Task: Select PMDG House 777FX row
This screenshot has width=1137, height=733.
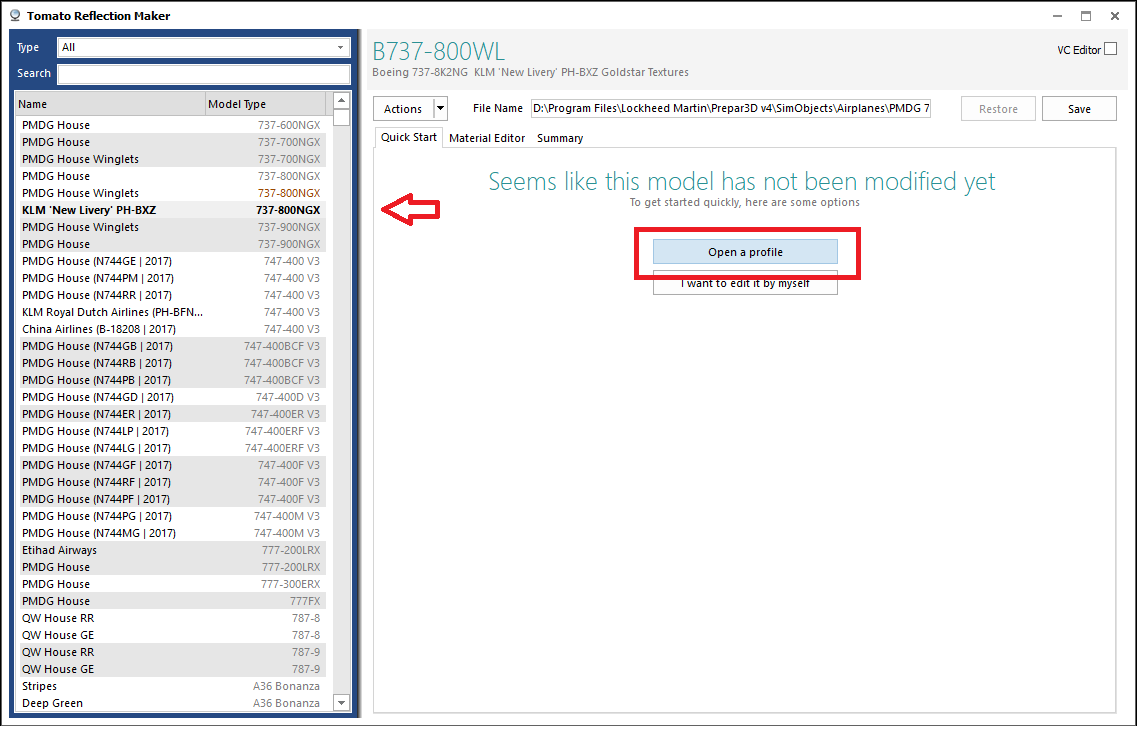Action: [171, 602]
